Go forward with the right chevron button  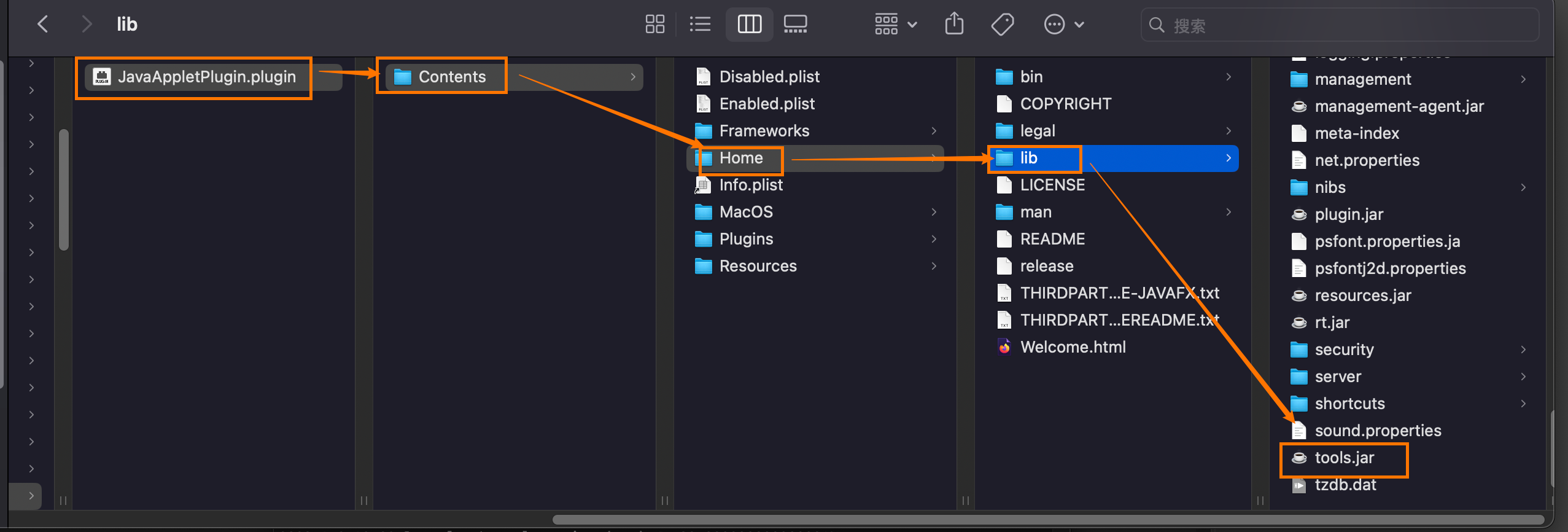click(x=87, y=25)
